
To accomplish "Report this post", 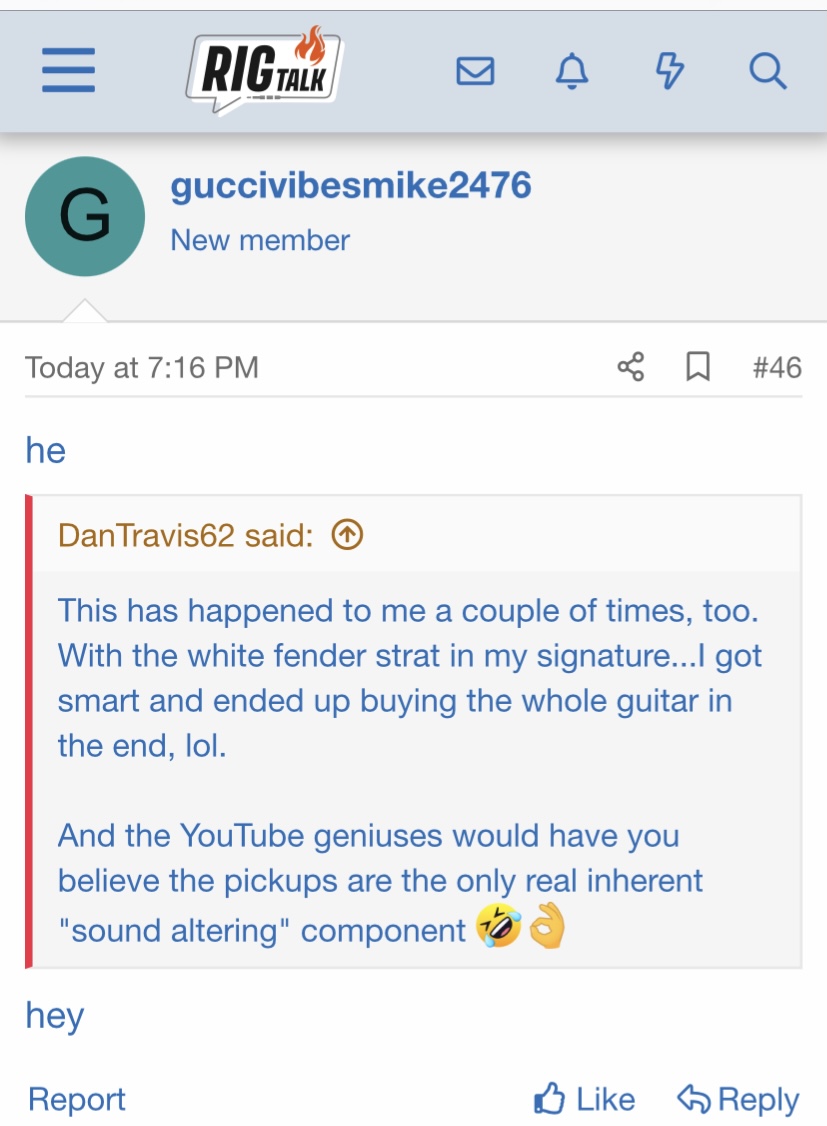I will [x=76, y=1099].
